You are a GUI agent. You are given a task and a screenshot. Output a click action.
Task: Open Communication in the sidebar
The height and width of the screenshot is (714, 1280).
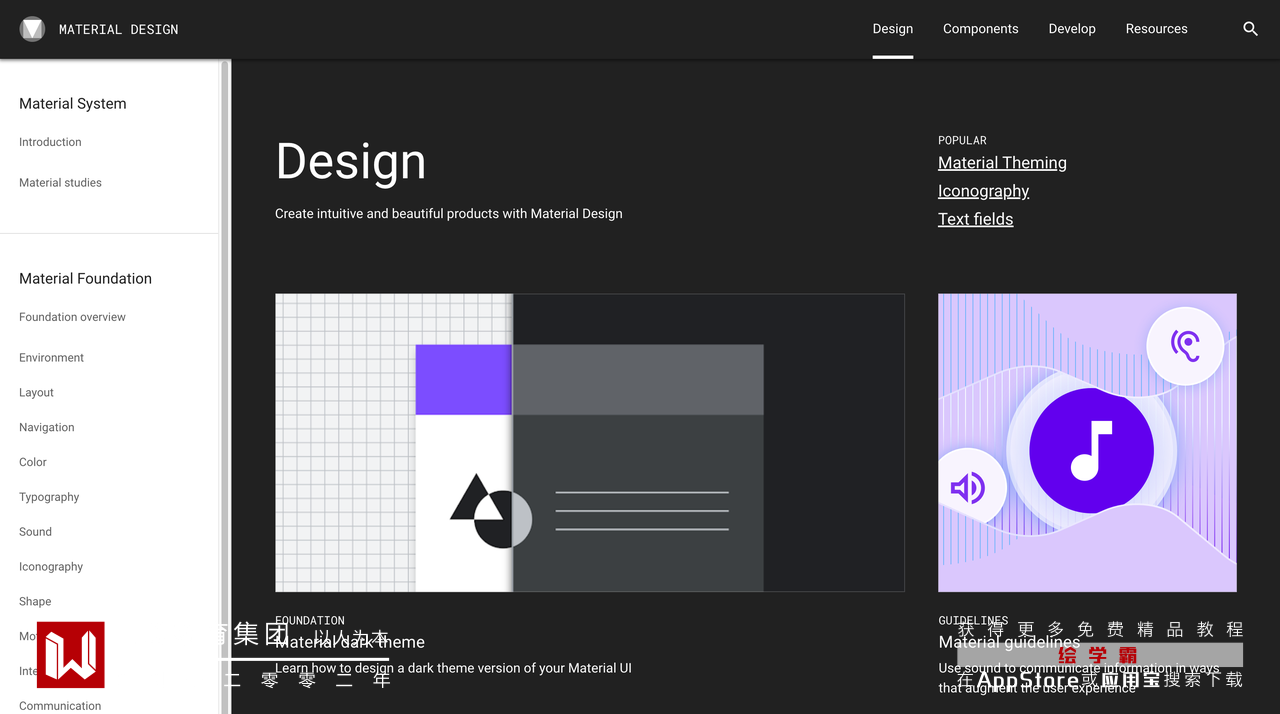[60, 706]
